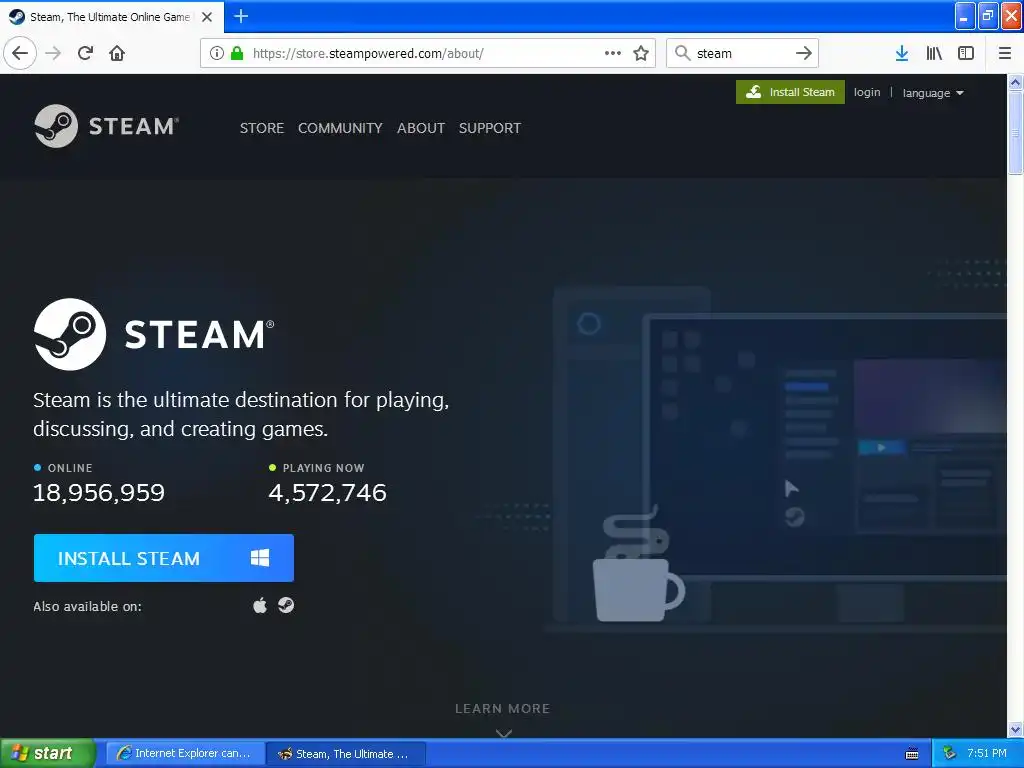Click into the search field containing steam
Screen dimensions: 1024x768
pyautogui.click(x=743, y=53)
